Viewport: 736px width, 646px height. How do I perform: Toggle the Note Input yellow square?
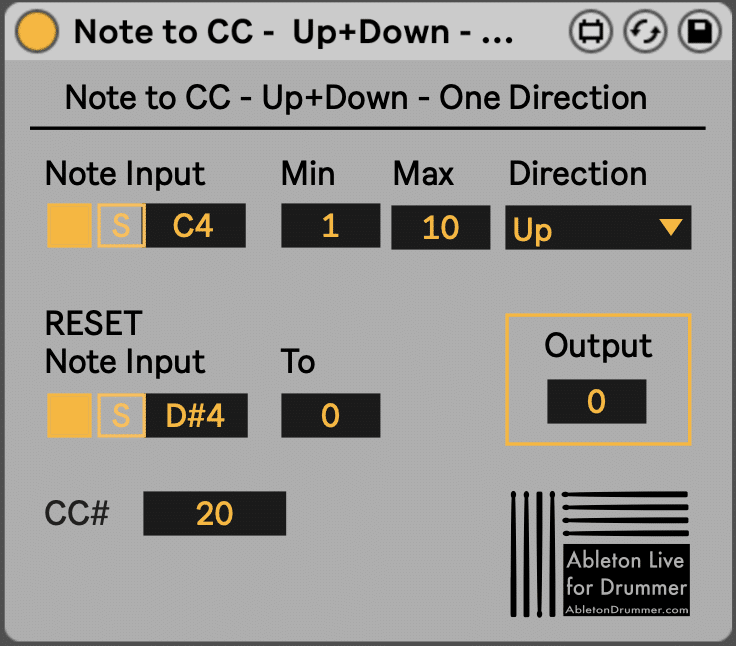coord(69,227)
